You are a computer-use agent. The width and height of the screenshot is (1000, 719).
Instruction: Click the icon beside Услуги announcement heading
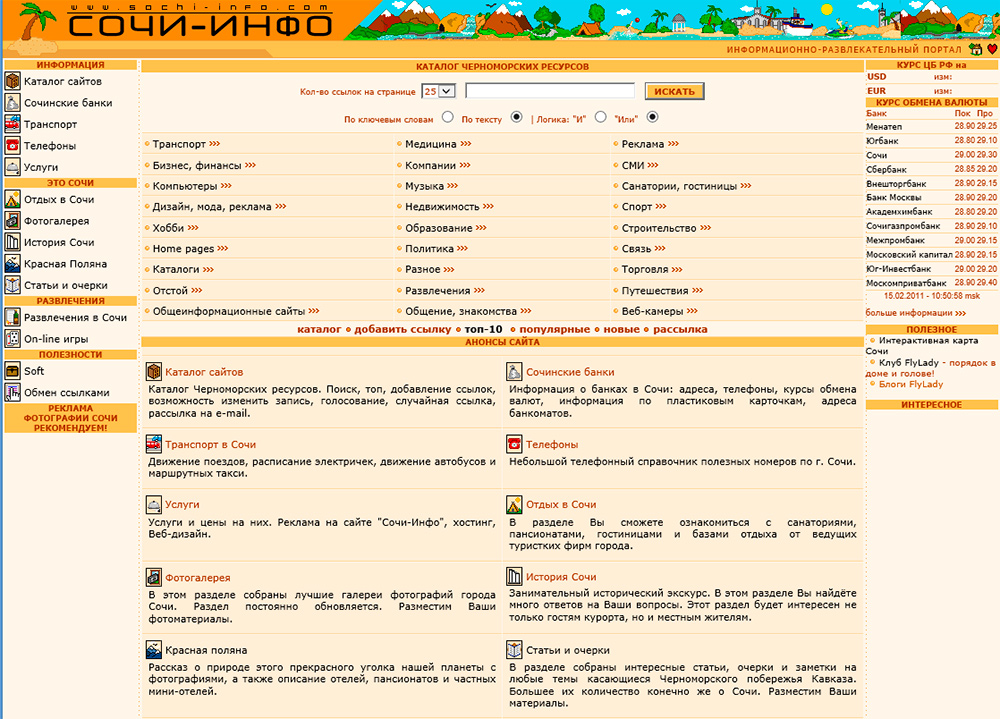pos(154,505)
